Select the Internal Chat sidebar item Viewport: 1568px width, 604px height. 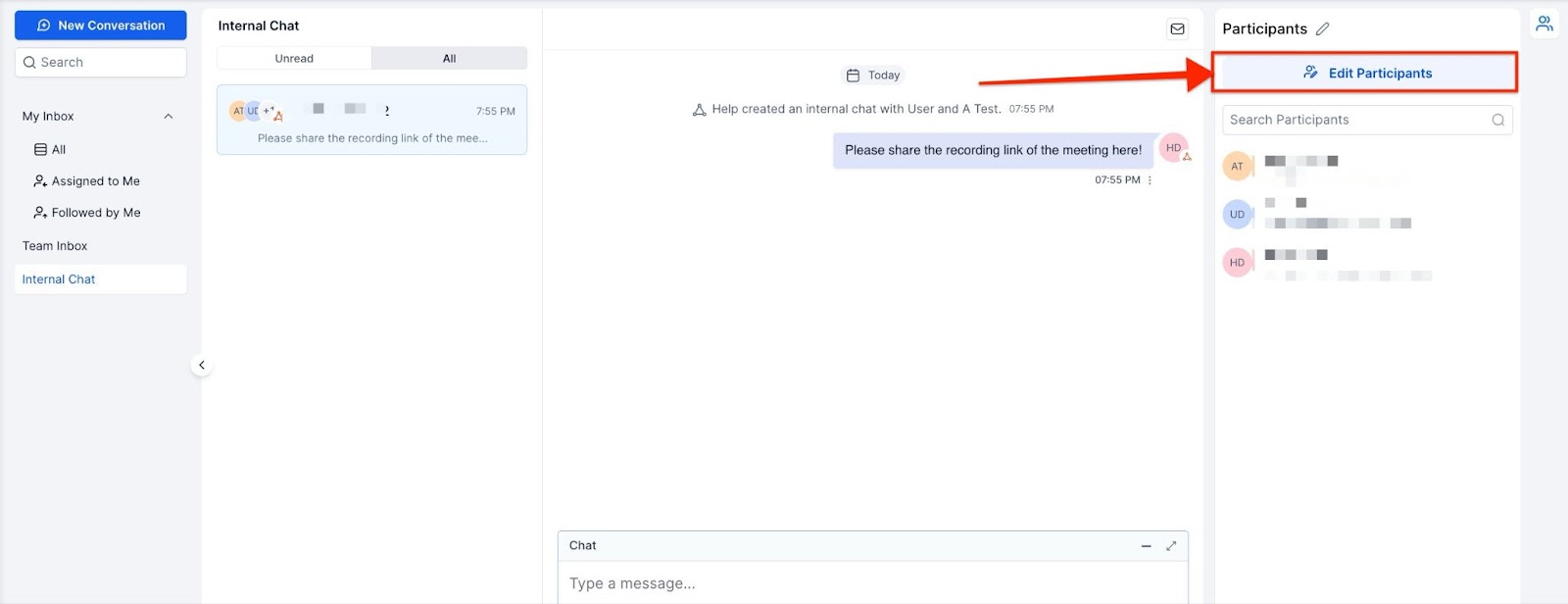(x=59, y=279)
